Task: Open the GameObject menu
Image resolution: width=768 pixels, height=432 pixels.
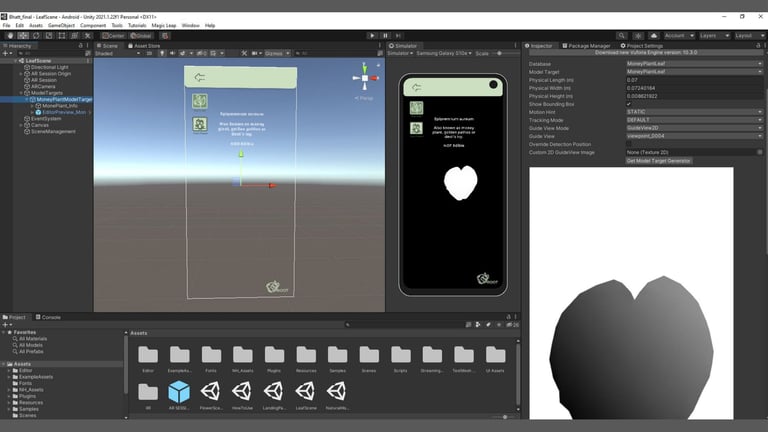Action: click(61, 25)
